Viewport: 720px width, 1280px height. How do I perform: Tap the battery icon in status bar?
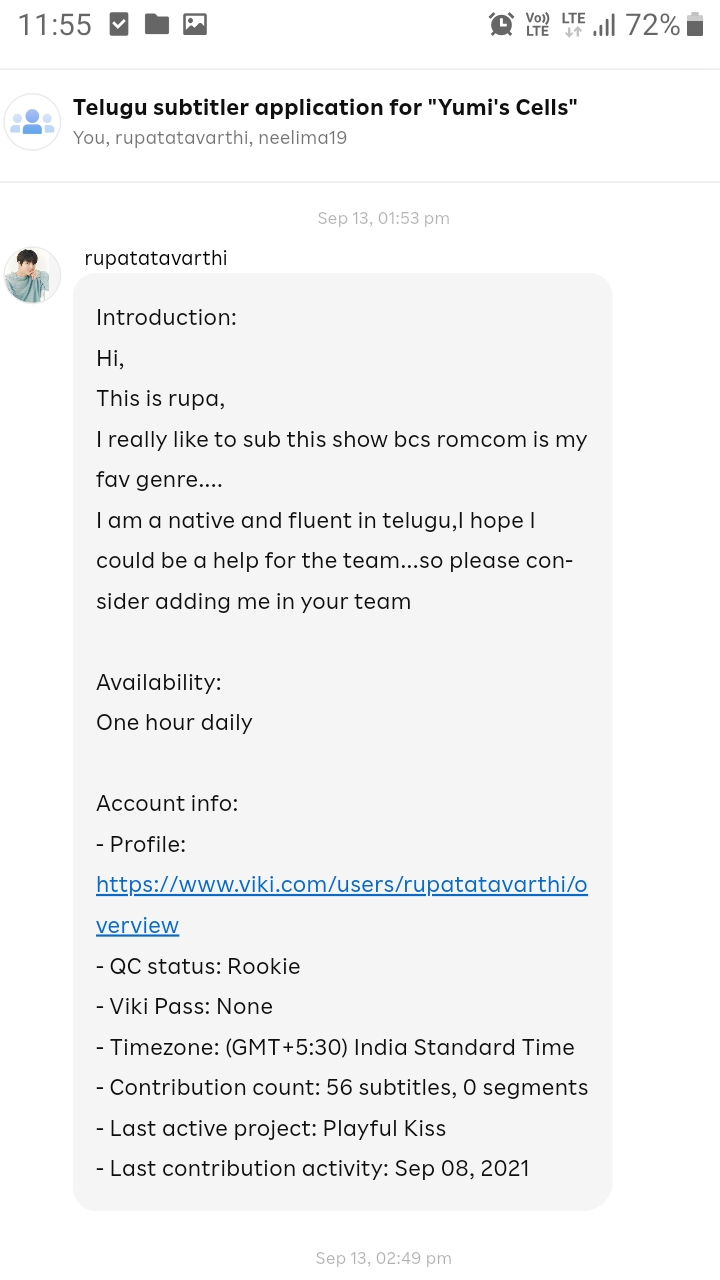click(696, 25)
